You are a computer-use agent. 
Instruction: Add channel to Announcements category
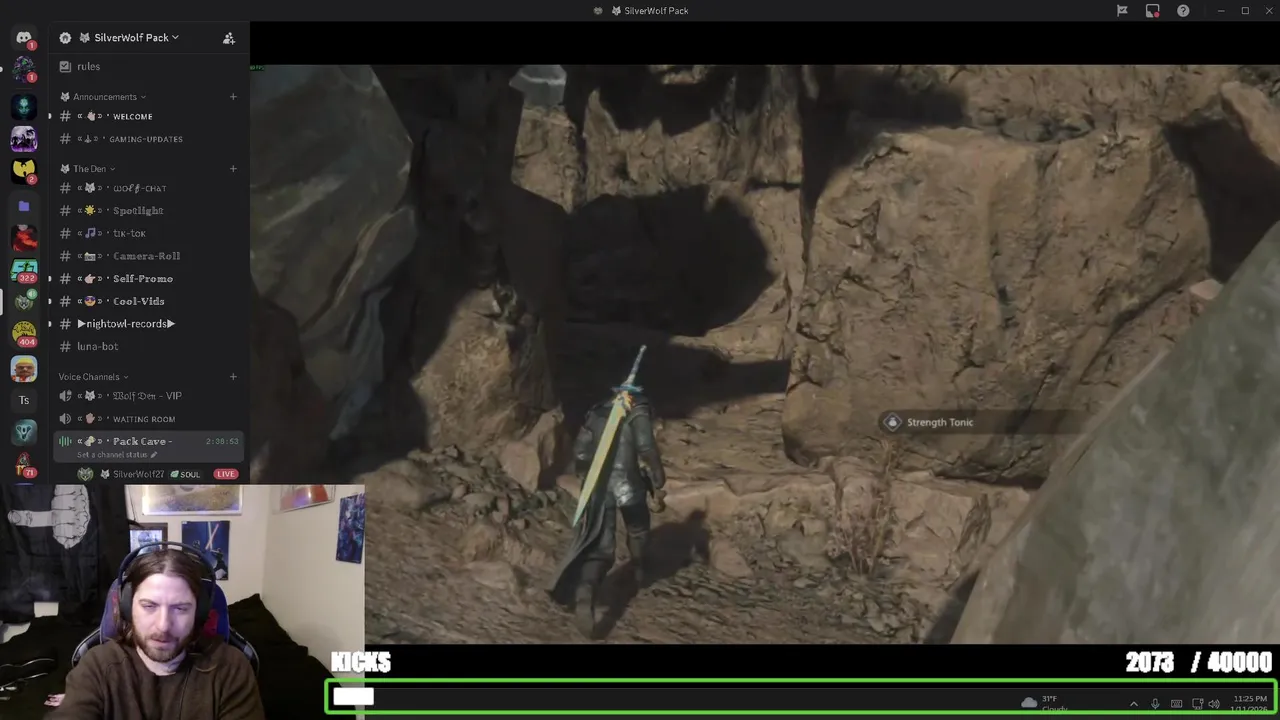coord(233,97)
